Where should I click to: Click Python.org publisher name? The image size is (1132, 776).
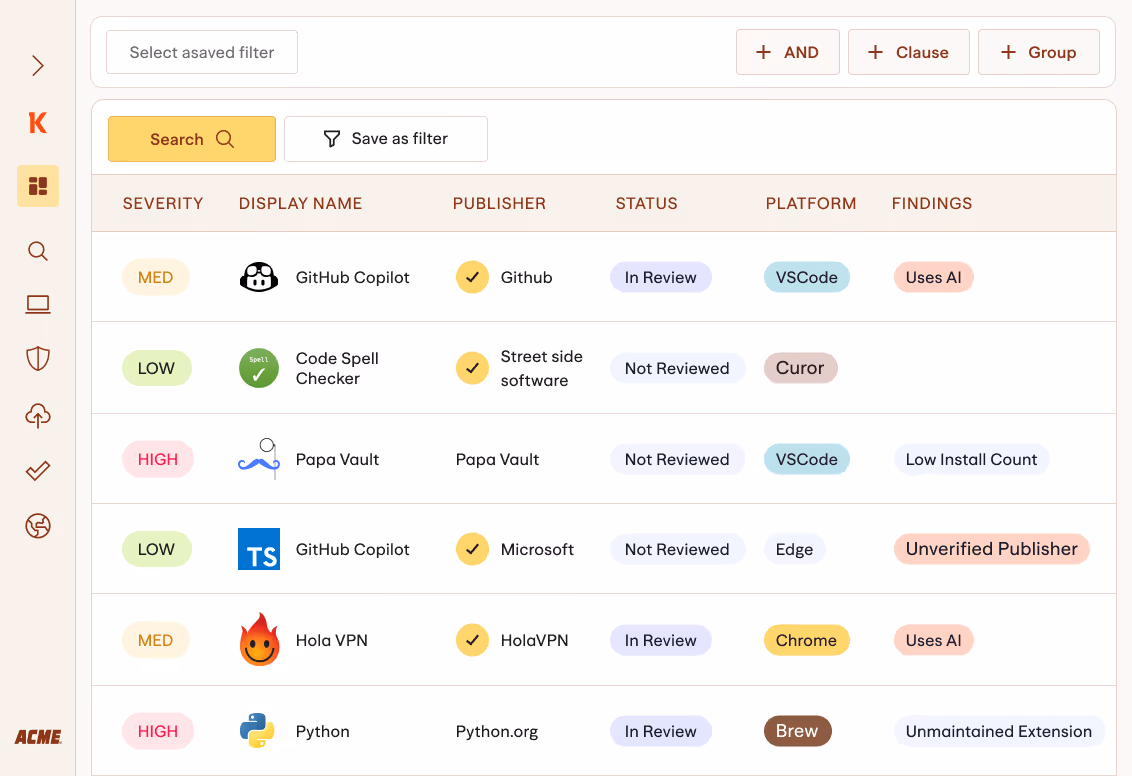click(x=497, y=731)
